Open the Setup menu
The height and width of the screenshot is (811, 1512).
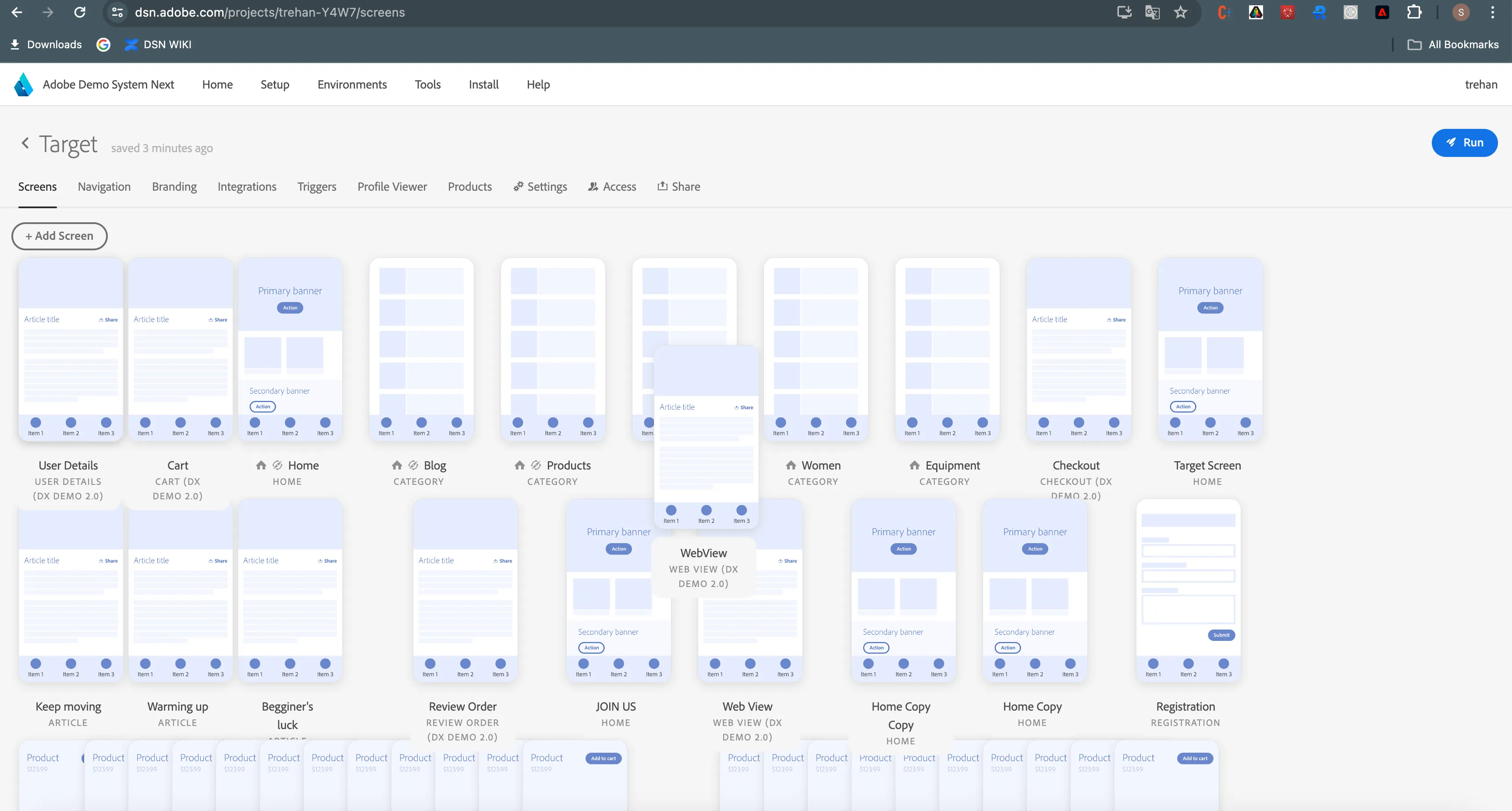pos(275,85)
